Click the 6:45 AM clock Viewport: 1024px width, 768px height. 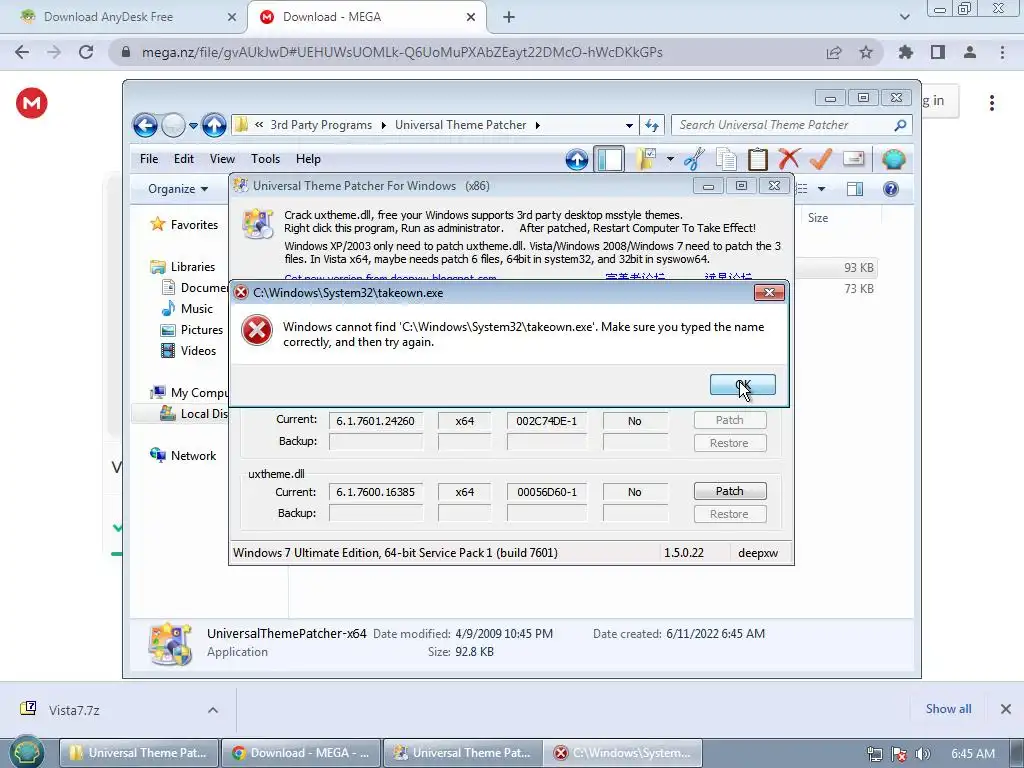tap(973, 754)
